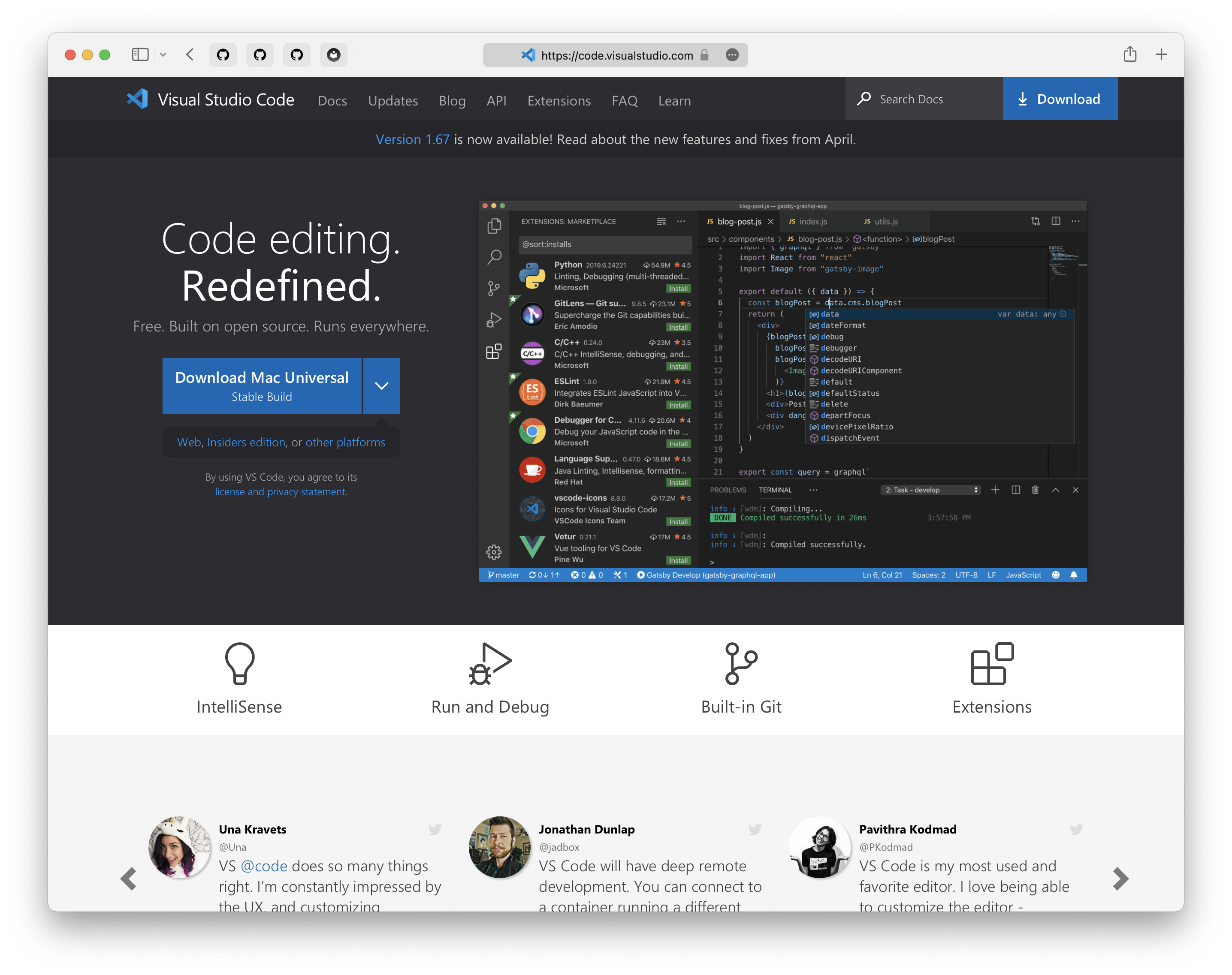Select the index.js editor tab
1232x975 pixels.
813,222
